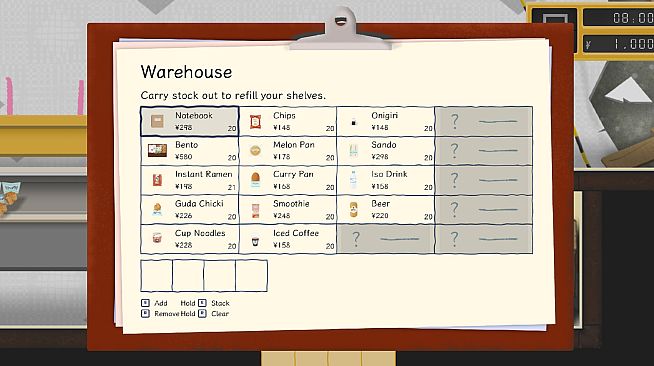Select the Onigiri stock entry
Viewport: 654px width, 366px height.
pyautogui.click(x=386, y=121)
